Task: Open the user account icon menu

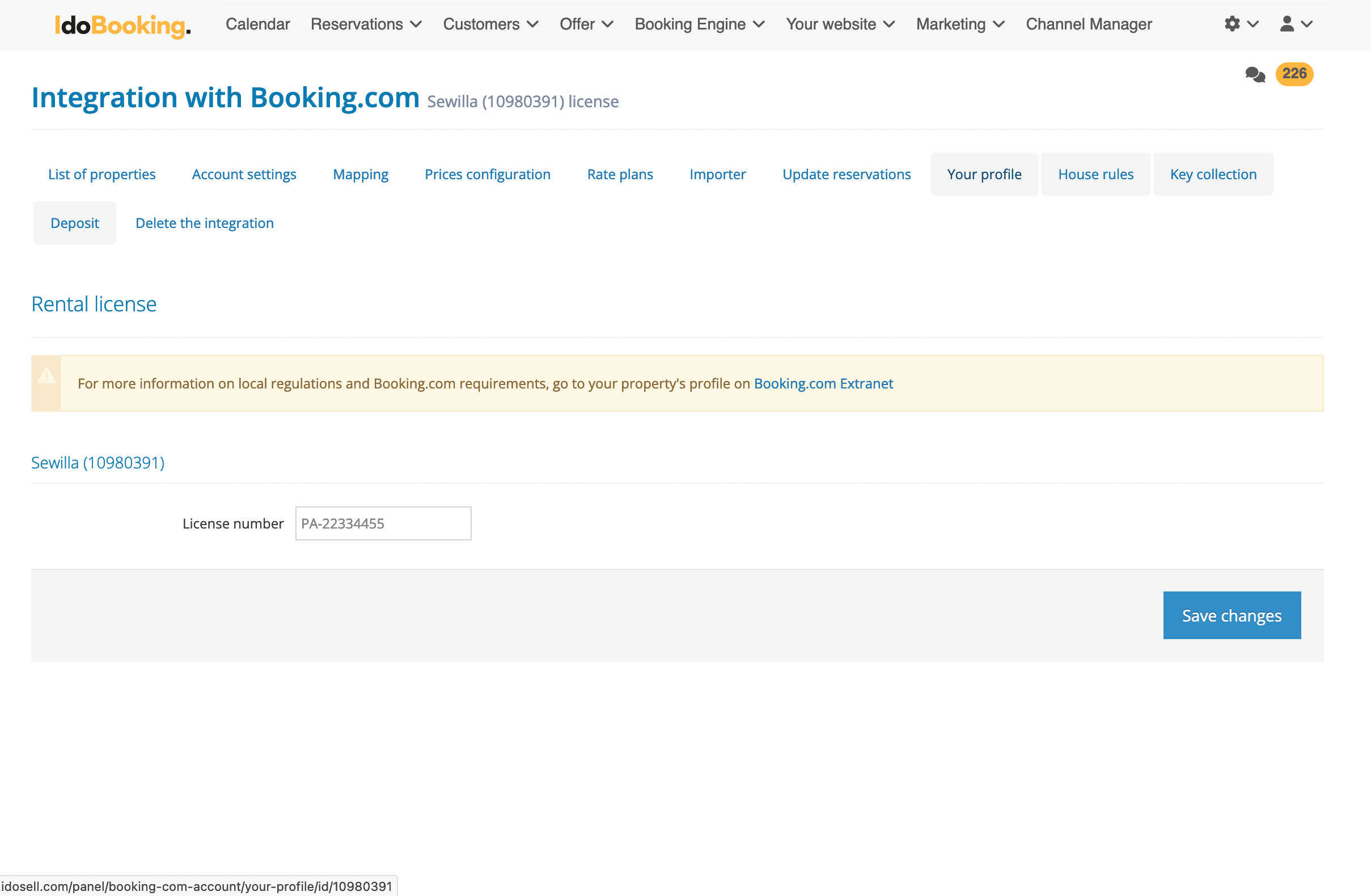Action: pyautogui.click(x=1295, y=24)
